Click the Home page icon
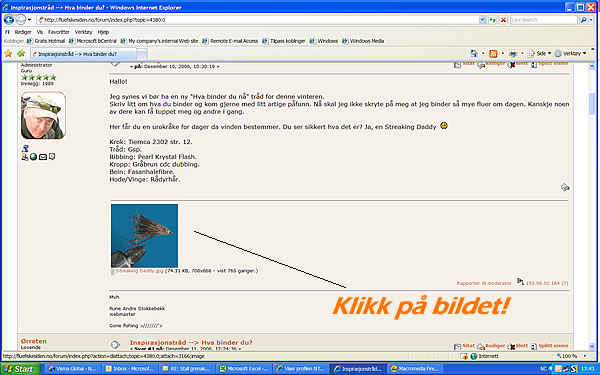The image size is (600, 375). tap(474, 54)
